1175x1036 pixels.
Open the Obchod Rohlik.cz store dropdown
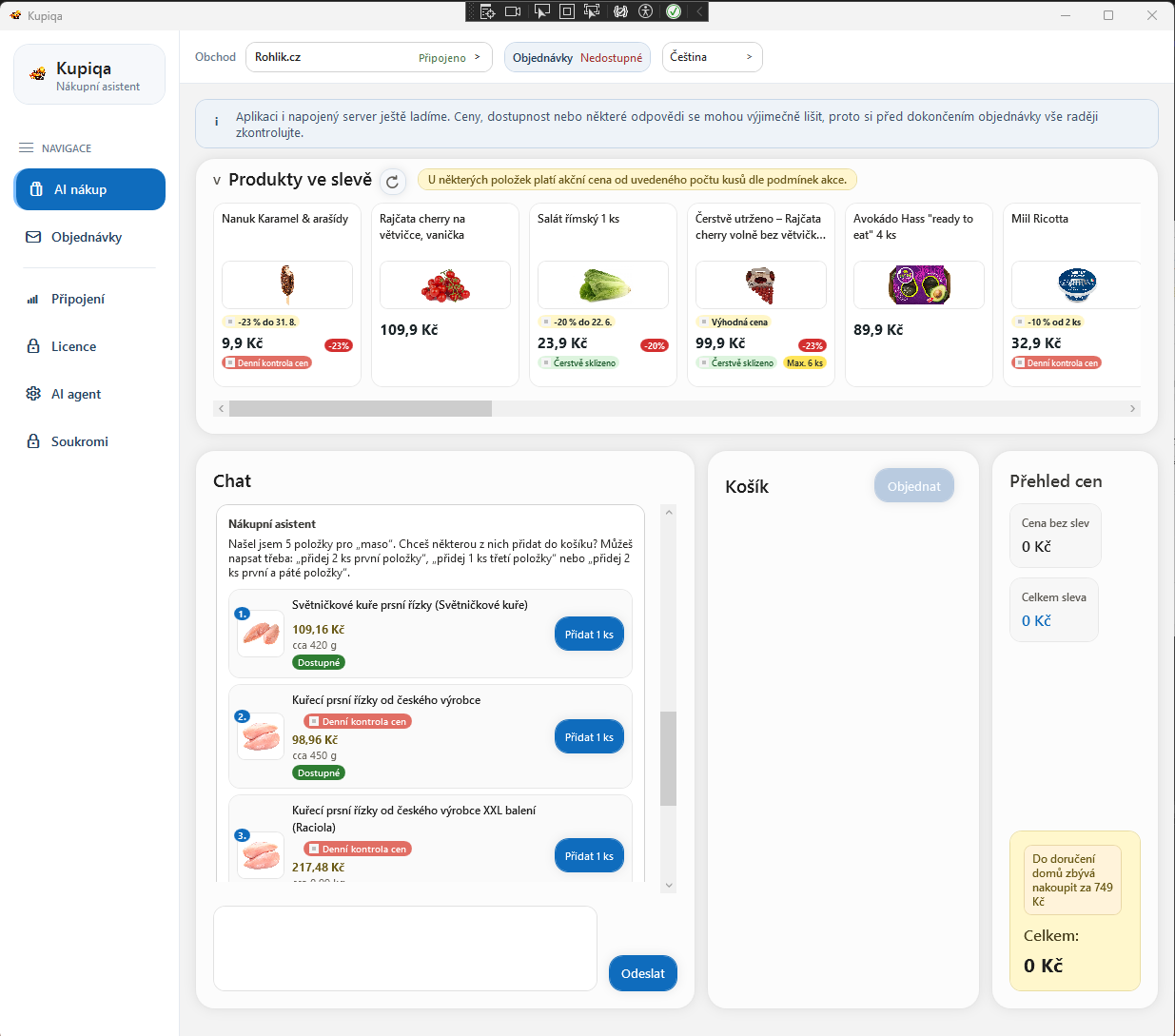tap(369, 57)
